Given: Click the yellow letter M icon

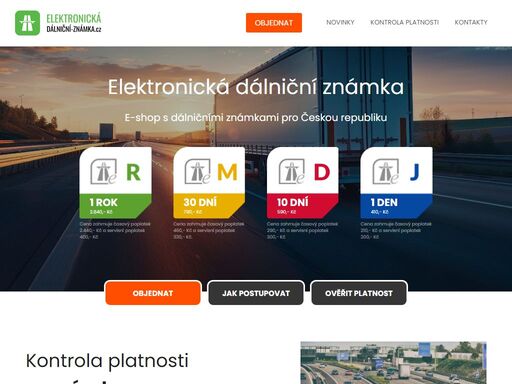Looking at the screenshot, I should [x=227, y=172].
